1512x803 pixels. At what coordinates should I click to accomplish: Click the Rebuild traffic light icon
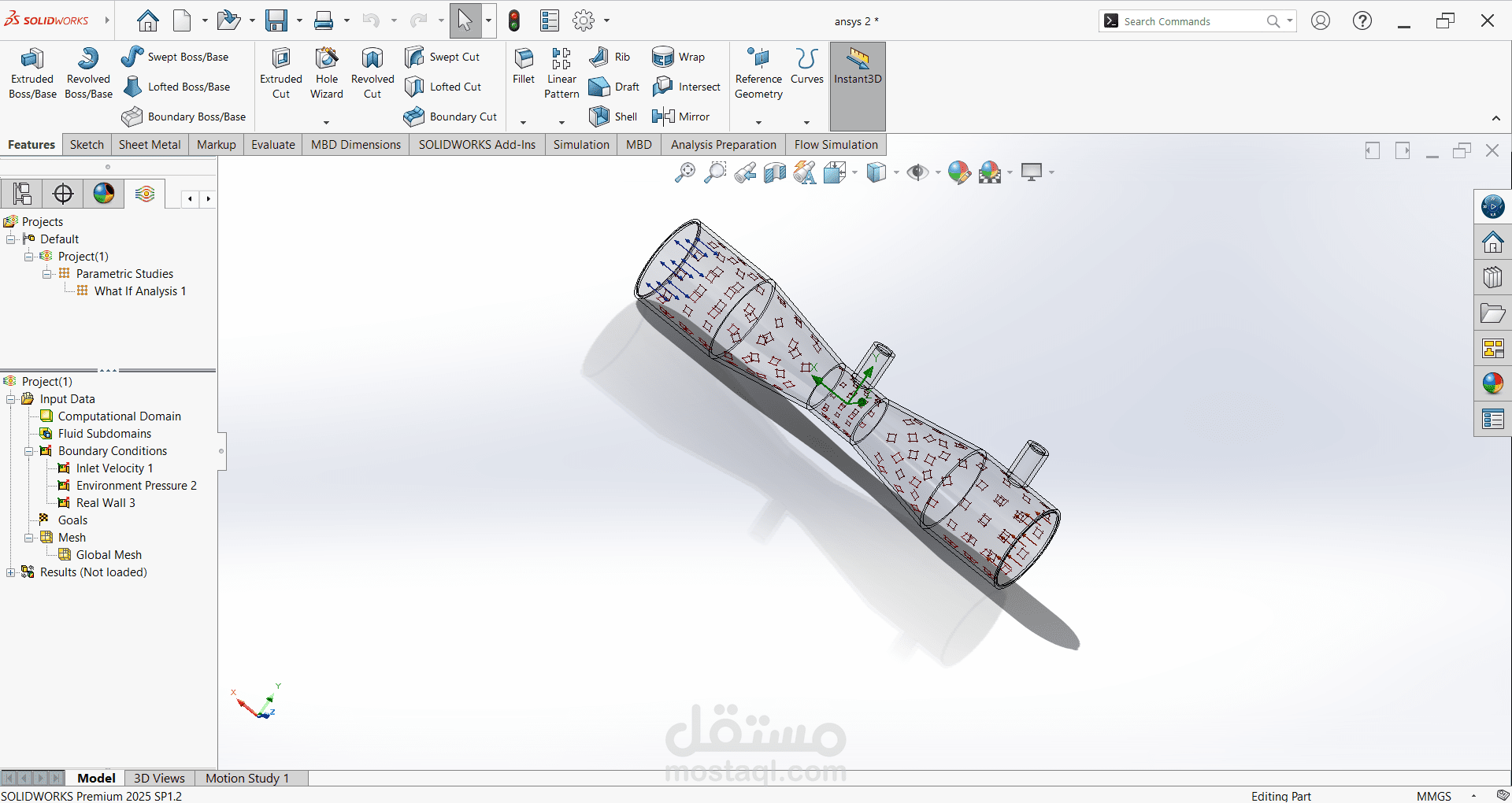(x=514, y=20)
